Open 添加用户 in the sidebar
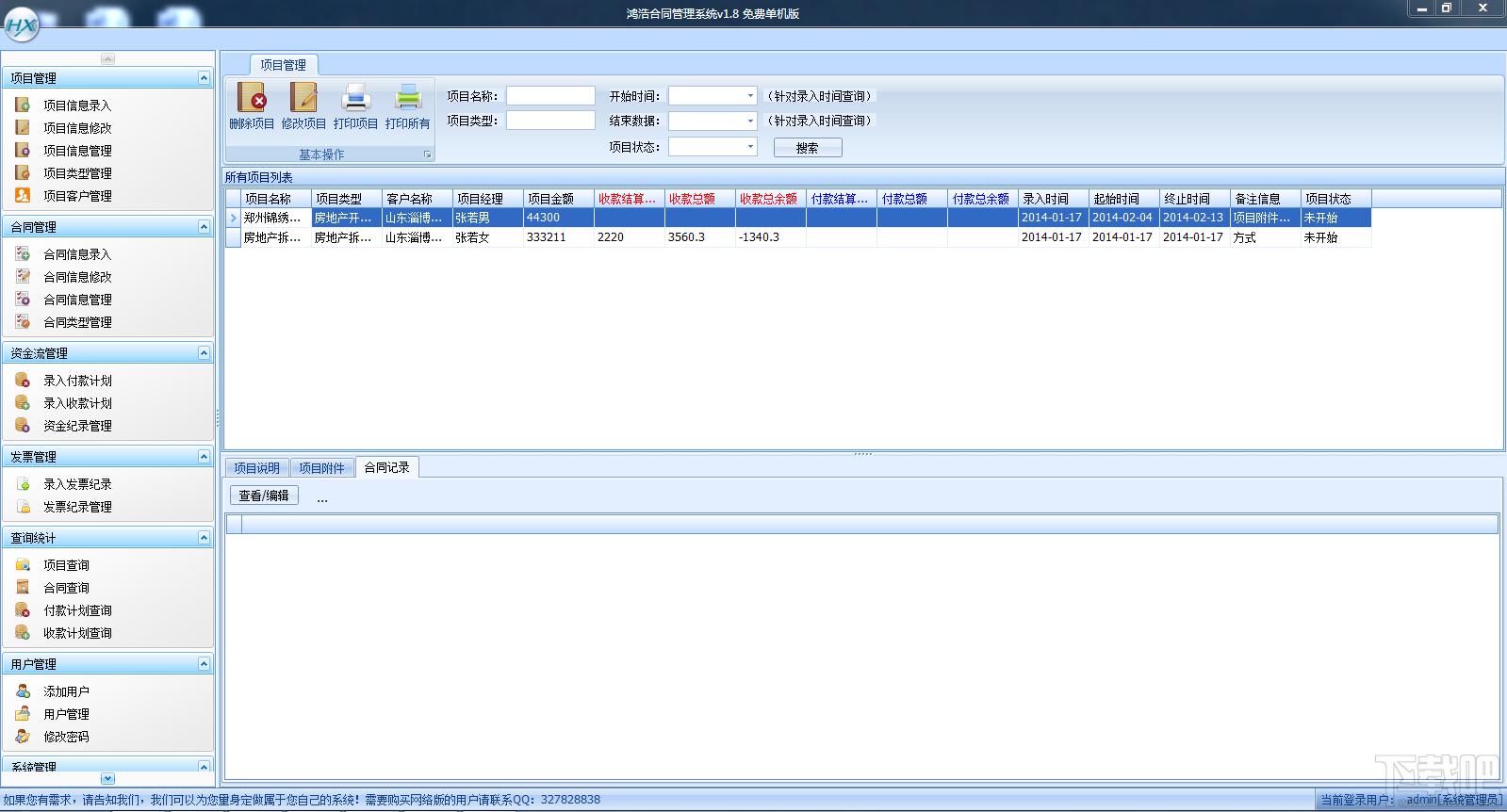Image resolution: width=1507 pixels, height=812 pixels. pos(66,691)
